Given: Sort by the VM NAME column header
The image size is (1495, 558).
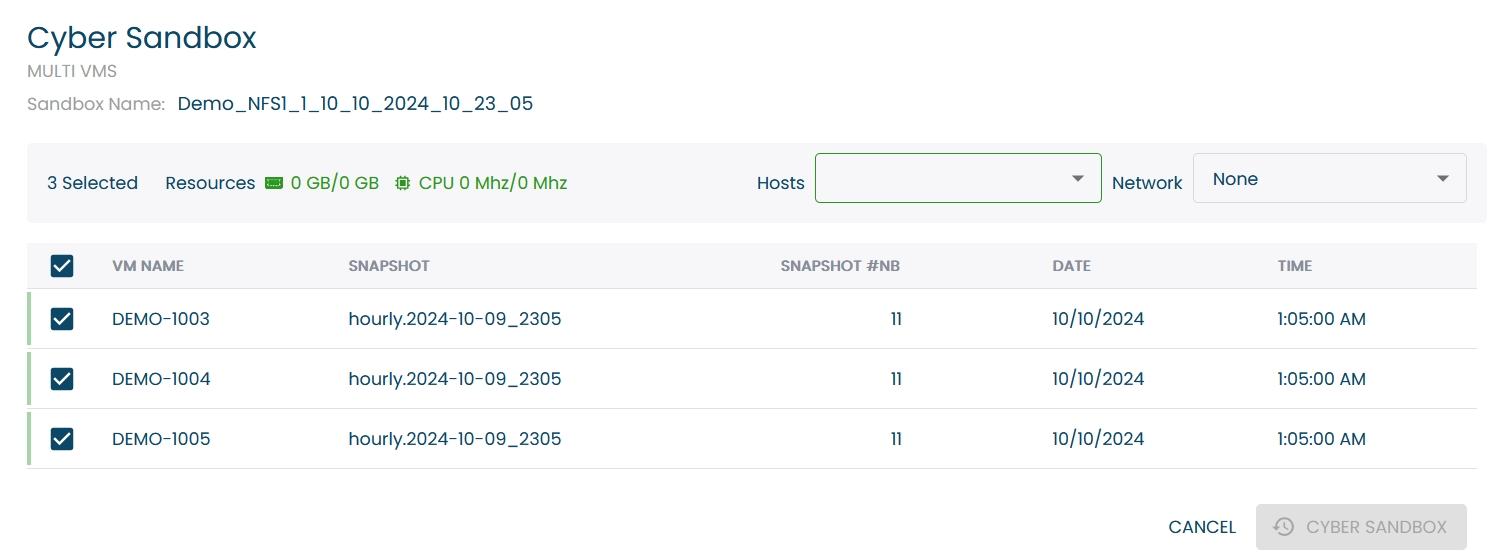Looking at the screenshot, I should point(148,266).
